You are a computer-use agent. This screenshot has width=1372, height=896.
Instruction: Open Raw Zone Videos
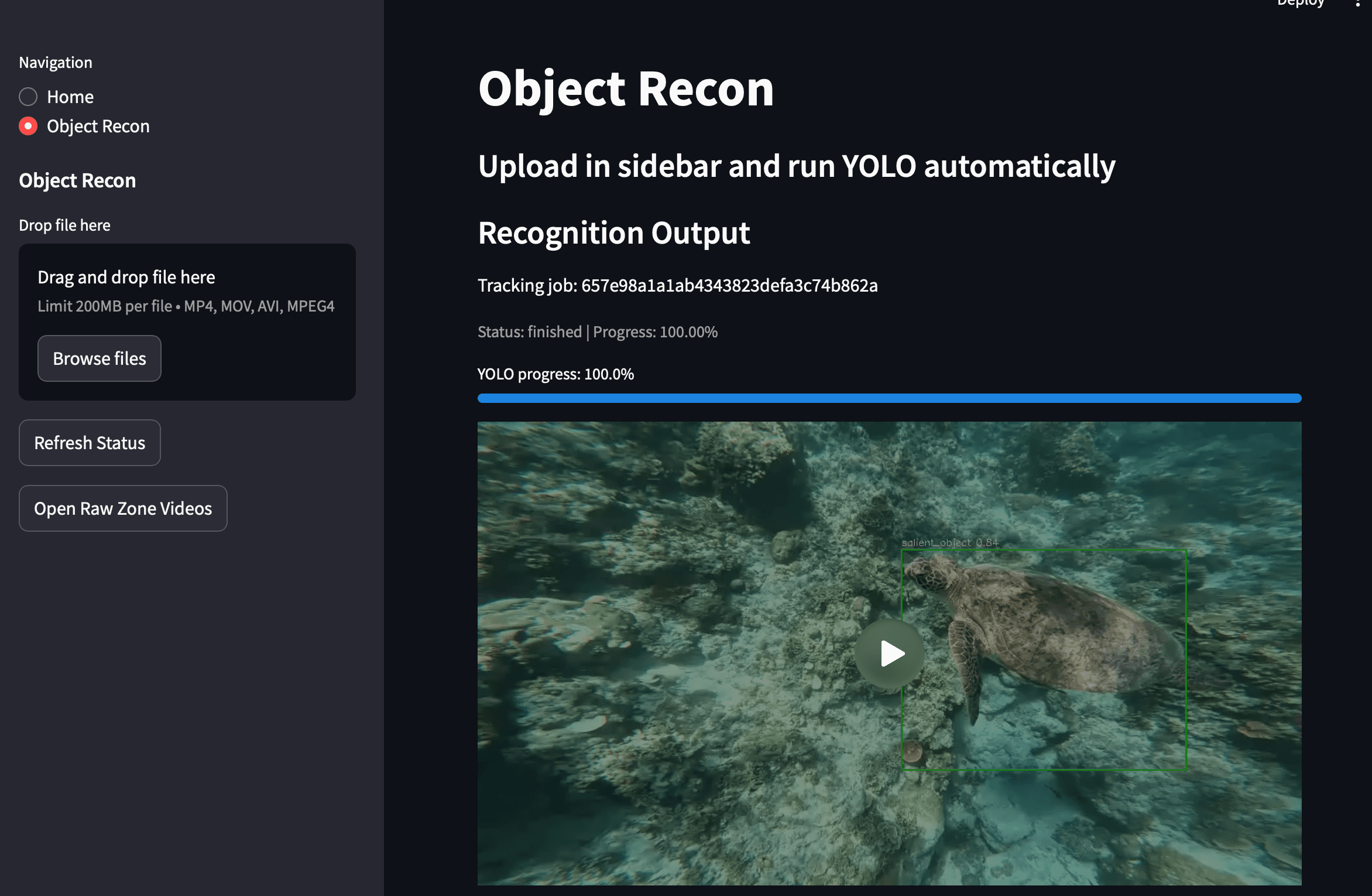[x=122, y=508]
